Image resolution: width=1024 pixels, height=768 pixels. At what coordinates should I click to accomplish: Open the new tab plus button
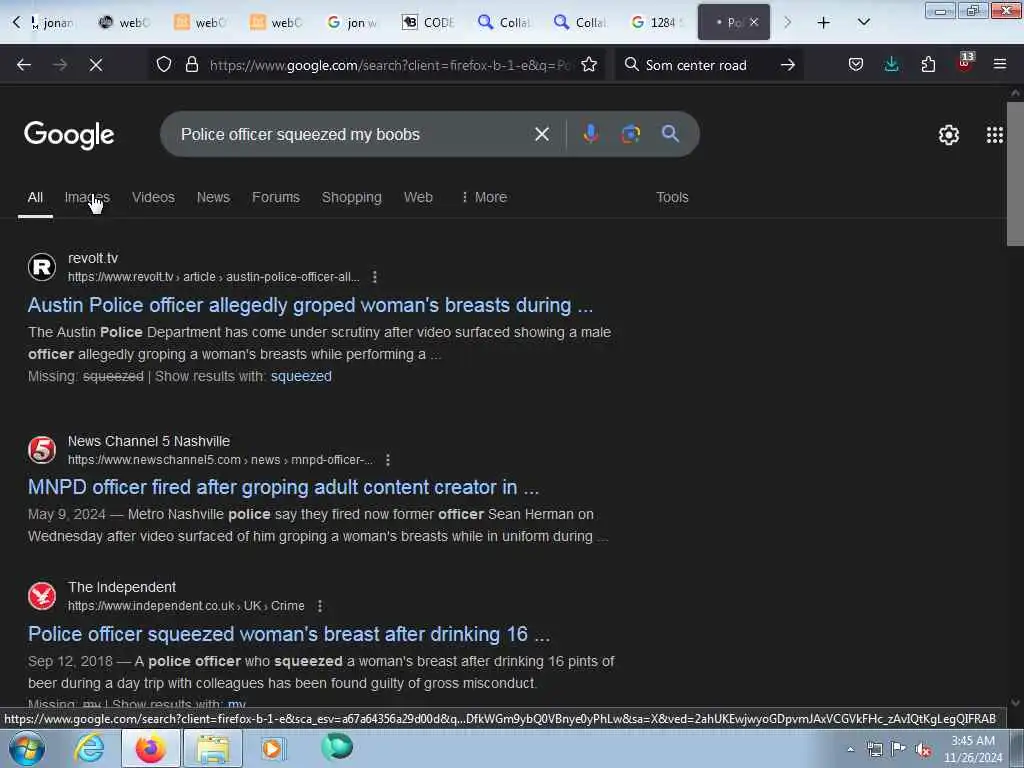[824, 23]
